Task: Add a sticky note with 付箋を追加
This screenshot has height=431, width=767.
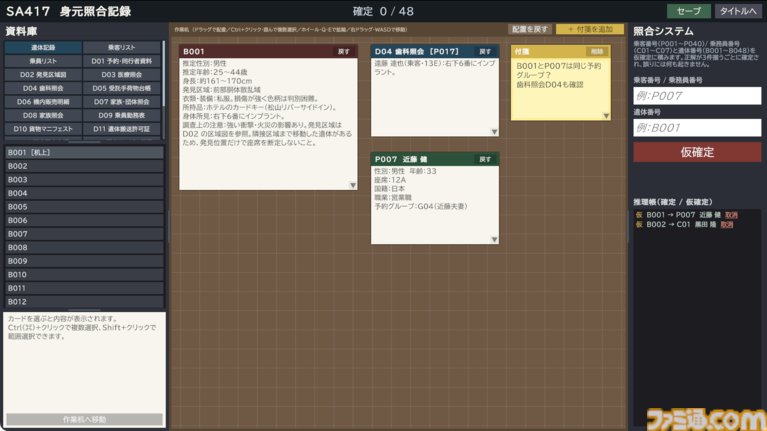Action: pyautogui.click(x=590, y=29)
